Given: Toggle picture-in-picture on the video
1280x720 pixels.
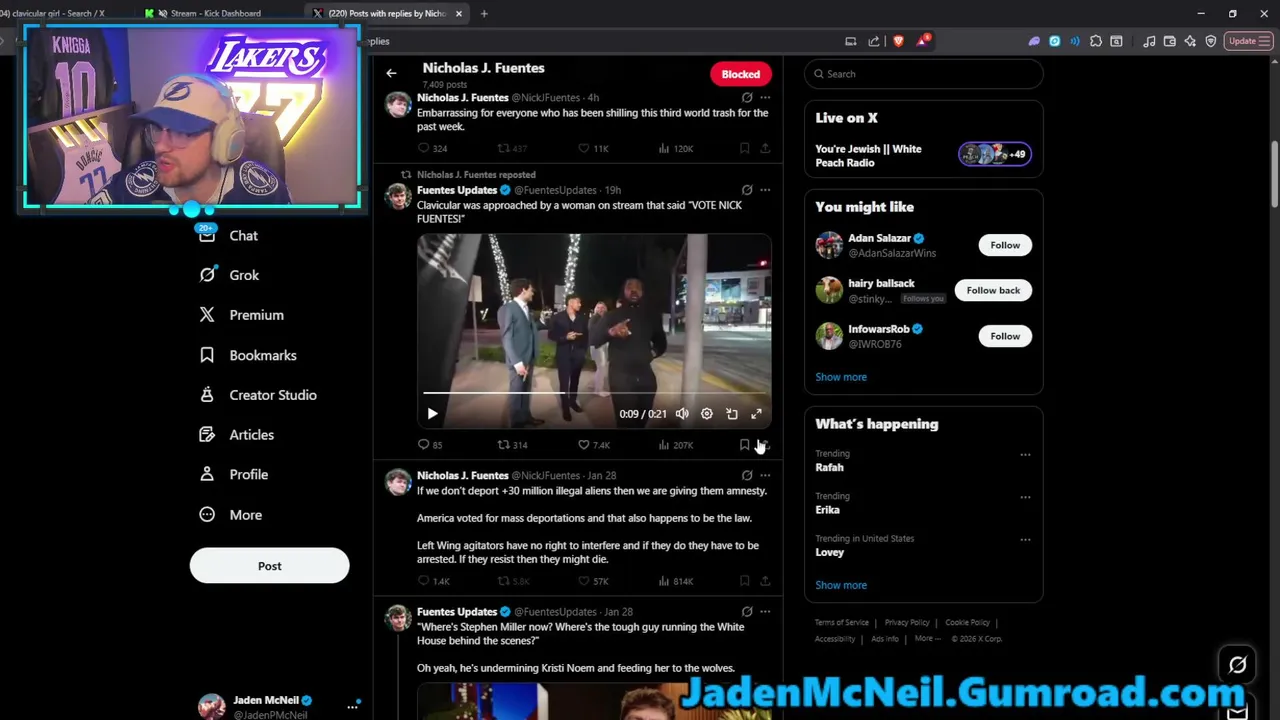Looking at the screenshot, I should click(732, 414).
